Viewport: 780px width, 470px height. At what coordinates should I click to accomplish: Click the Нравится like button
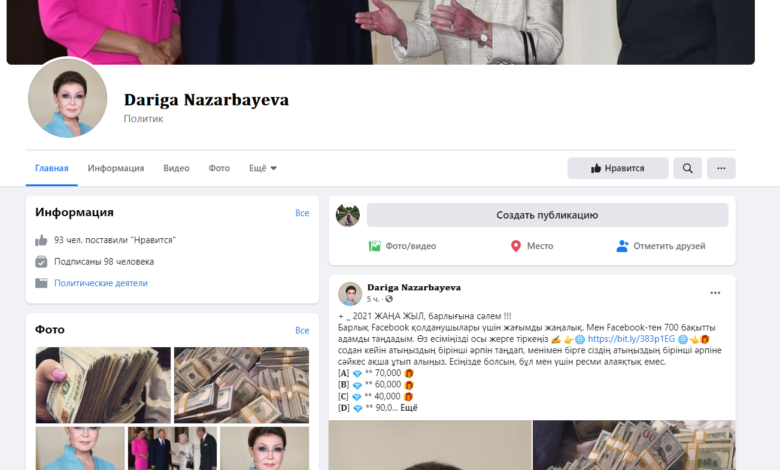[618, 168]
